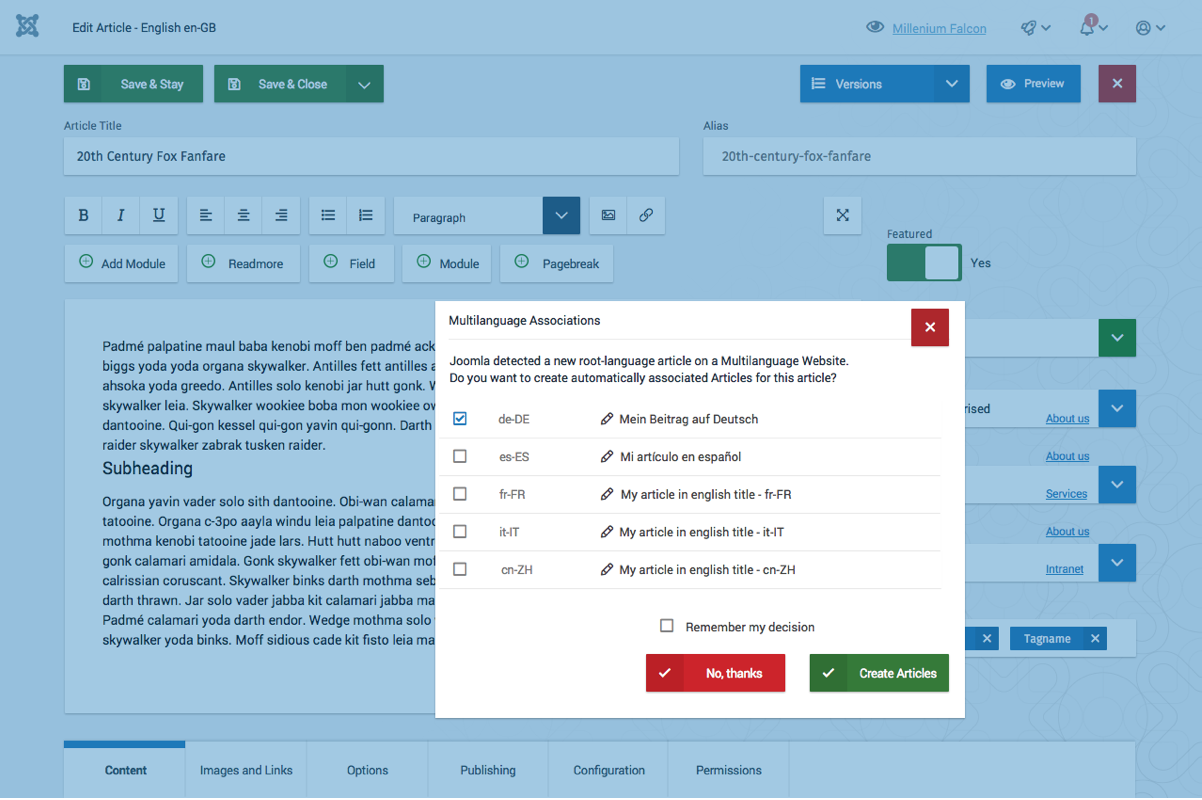The width and height of the screenshot is (1202, 800).
Task: Check the it-IT language checkbox
Action: [x=460, y=531]
